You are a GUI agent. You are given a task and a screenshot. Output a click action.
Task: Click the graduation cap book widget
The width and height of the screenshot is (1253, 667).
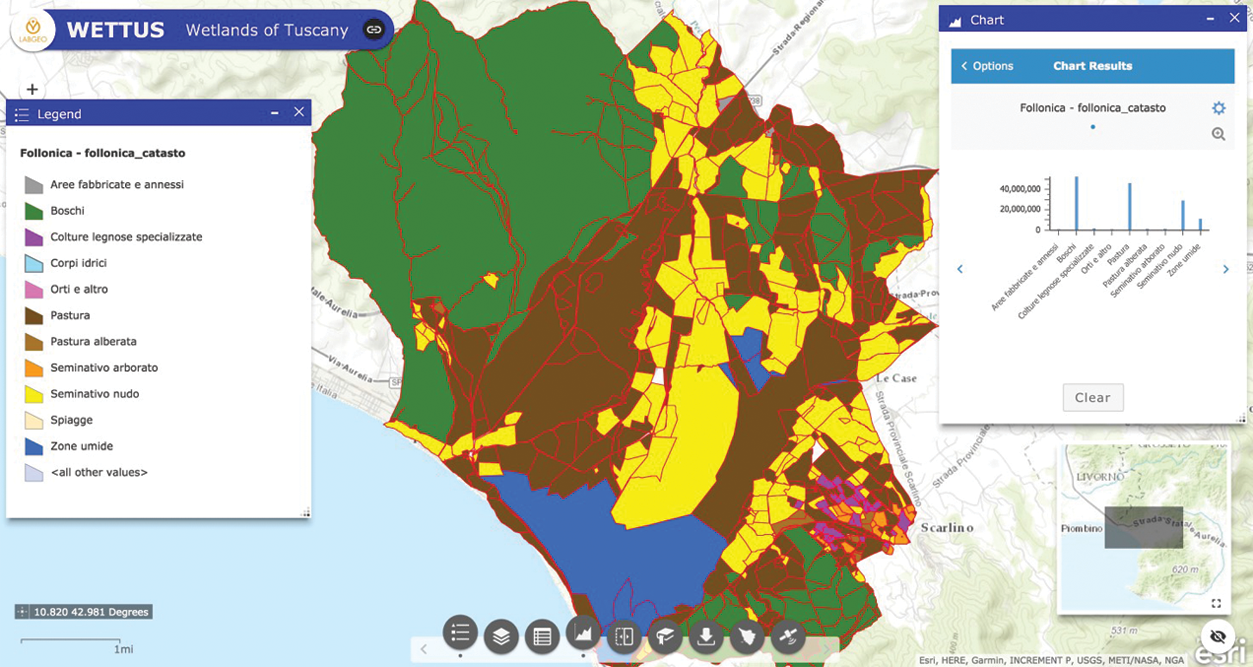(665, 636)
